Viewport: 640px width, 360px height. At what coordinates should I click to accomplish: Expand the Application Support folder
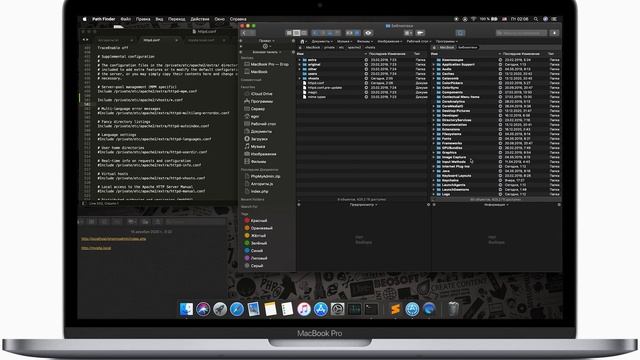433,64
